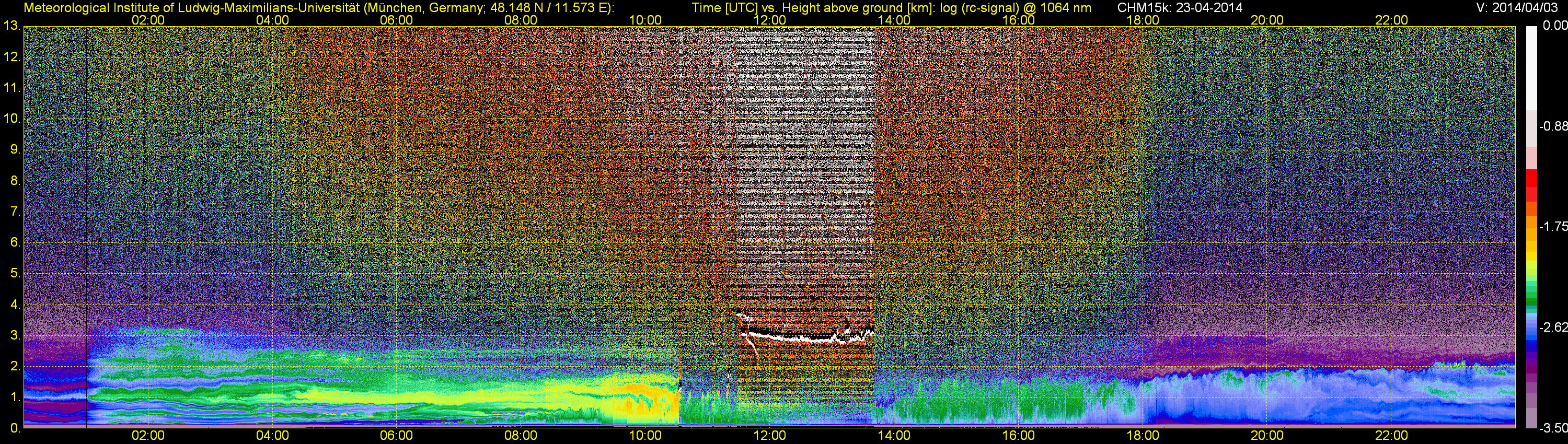The height and width of the screenshot is (444, 1568).
Task: Click the 16:00 label on the upper time axis
Action: point(1018,20)
